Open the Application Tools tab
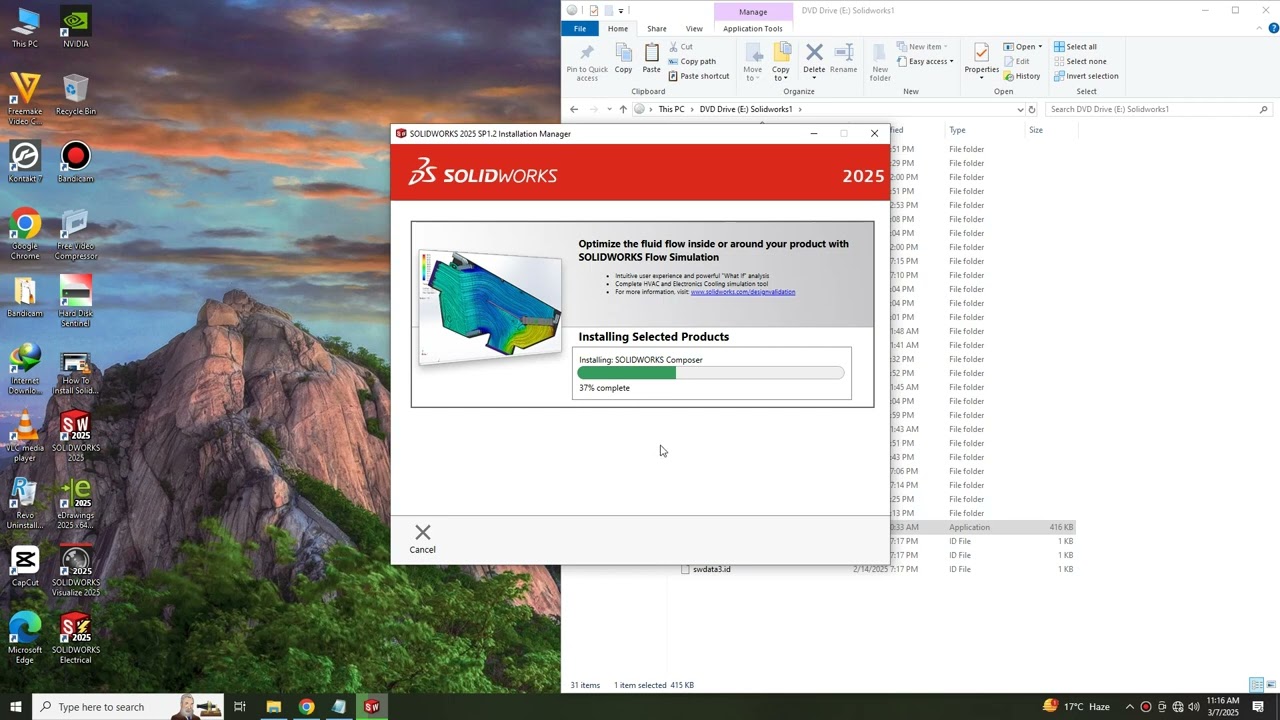Screen dimensions: 1280x720 [753, 29]
